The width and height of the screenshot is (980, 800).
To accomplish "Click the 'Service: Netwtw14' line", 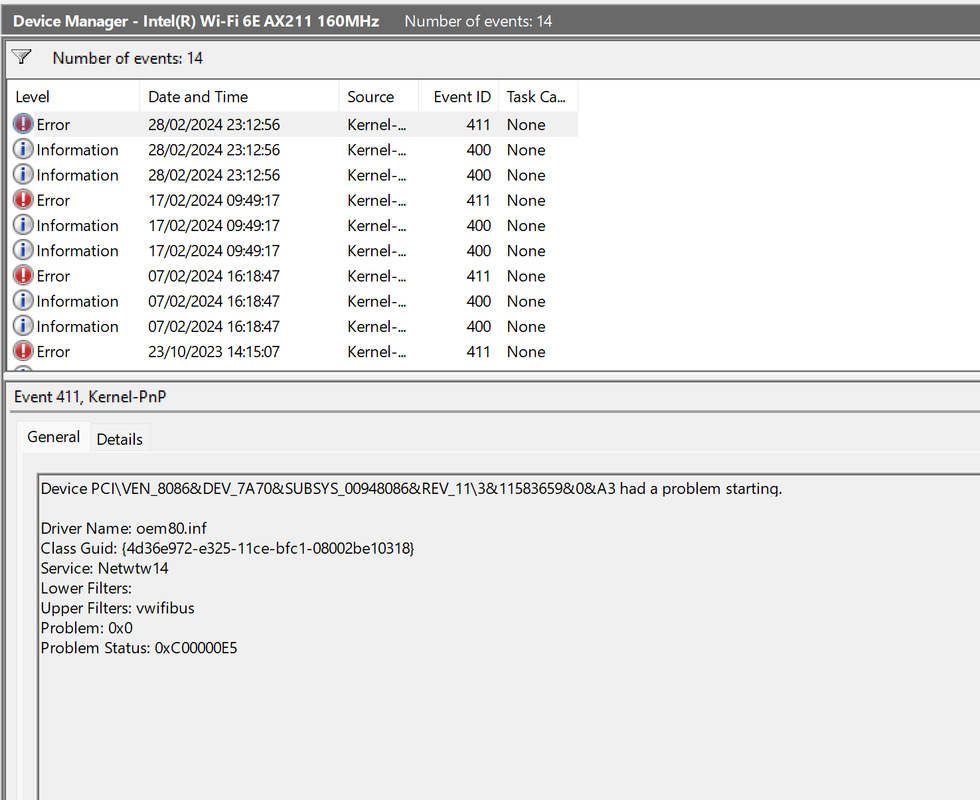I will click(104, 568).
